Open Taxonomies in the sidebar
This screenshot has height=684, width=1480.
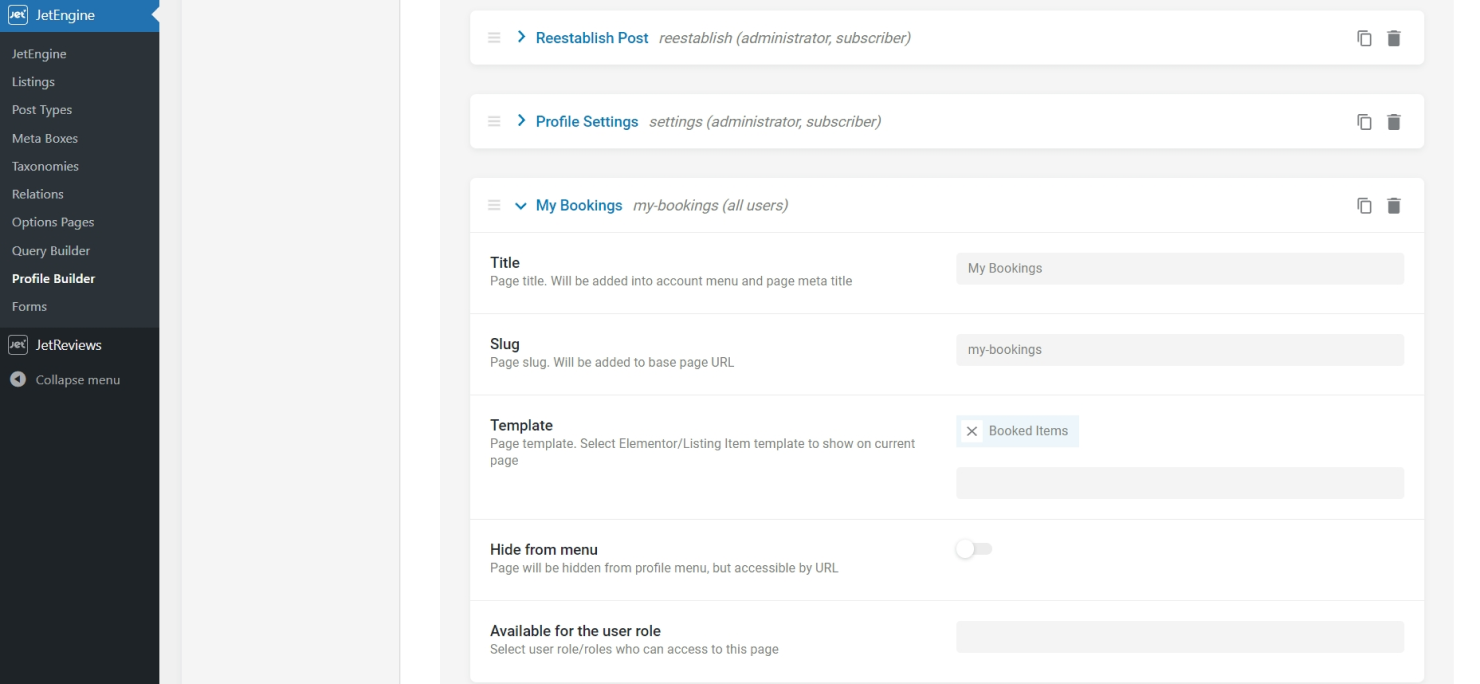(x=45, y=166)
